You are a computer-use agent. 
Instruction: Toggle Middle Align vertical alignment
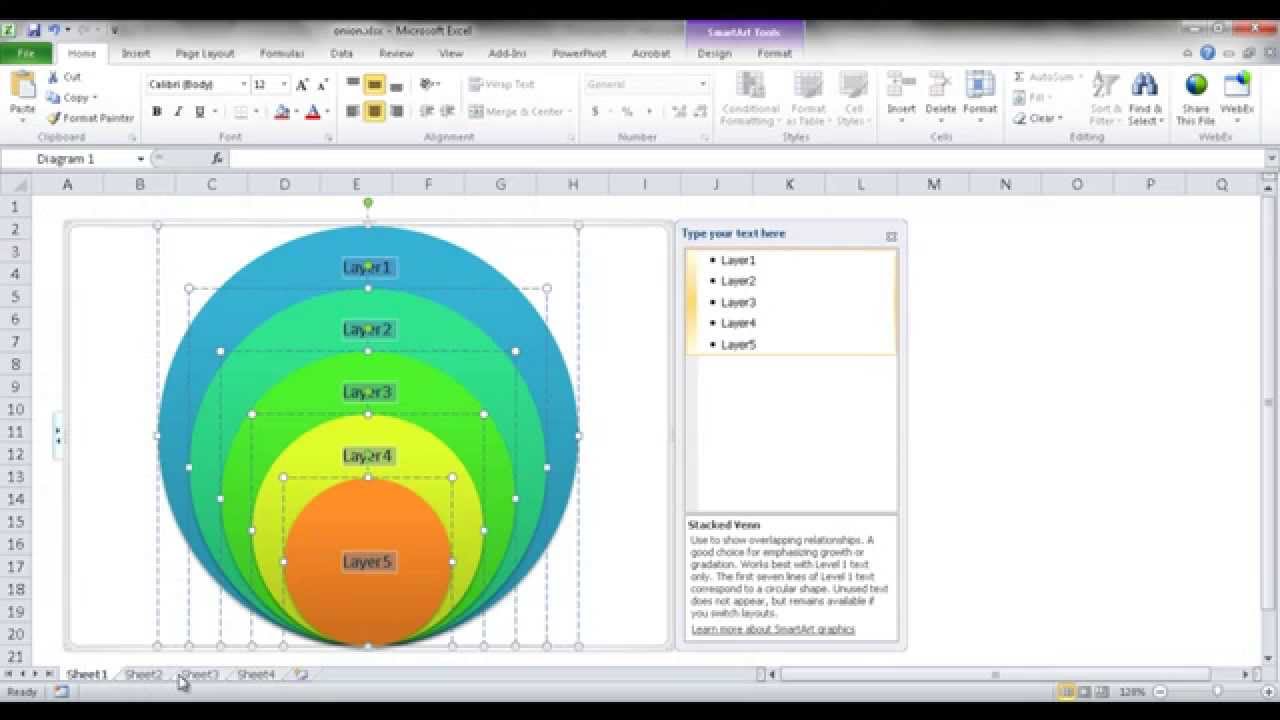coord(374,85)
